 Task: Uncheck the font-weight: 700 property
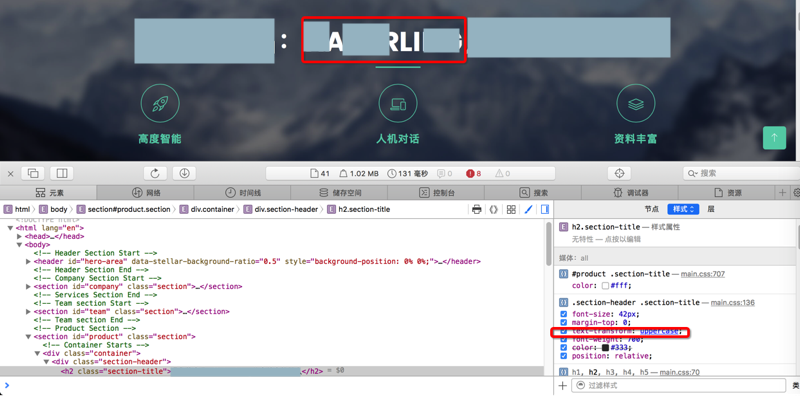click(x=564, y=339)
